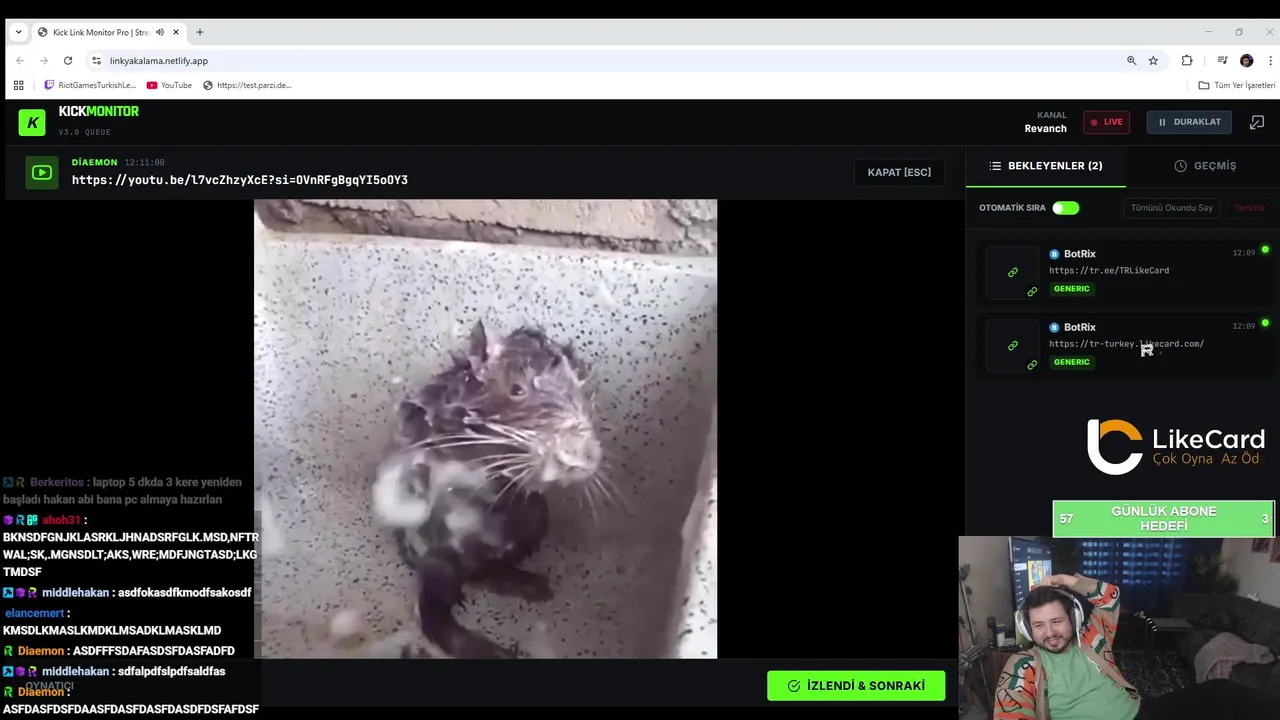Click the browser forward arrow
Screen dimensions: 1280x720
click(x=43, y=61)
